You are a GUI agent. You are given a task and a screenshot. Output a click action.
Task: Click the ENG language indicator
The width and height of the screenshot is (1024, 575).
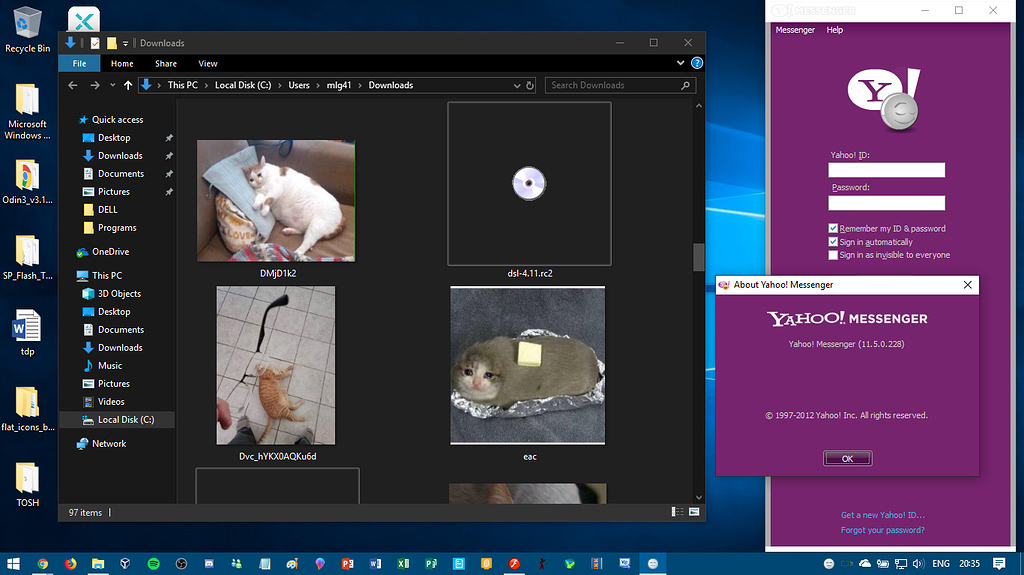pyautogui.click(x=940, y=563)
